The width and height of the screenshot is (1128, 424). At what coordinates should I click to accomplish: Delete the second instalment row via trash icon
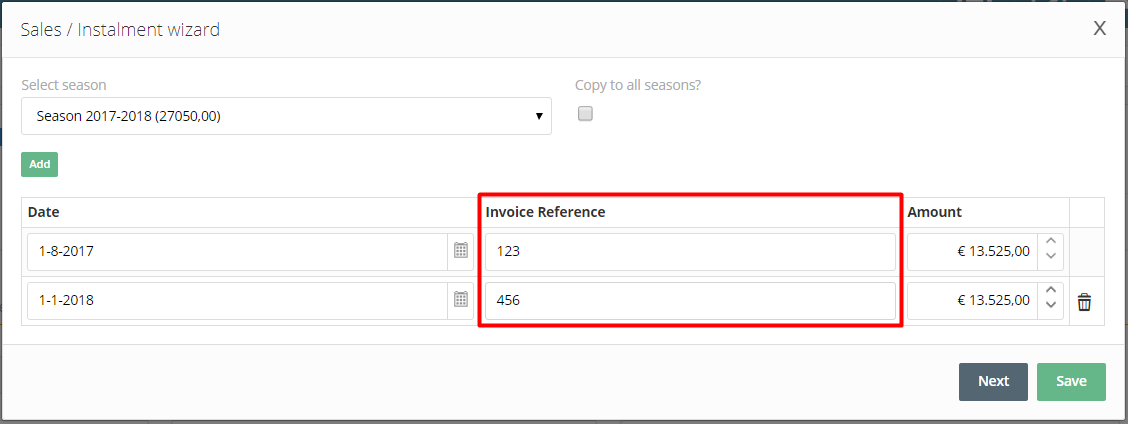tap(1084, 302)
